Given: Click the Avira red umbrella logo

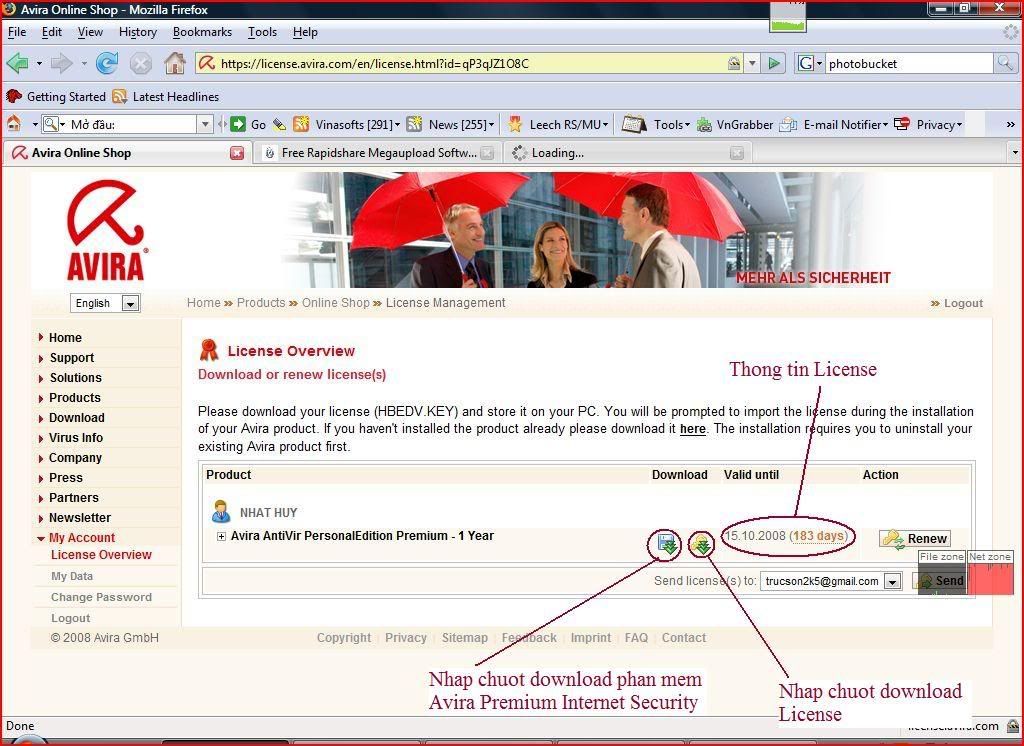Looking at the screenshot, I should pyautogui.click(x=106, y=229).
